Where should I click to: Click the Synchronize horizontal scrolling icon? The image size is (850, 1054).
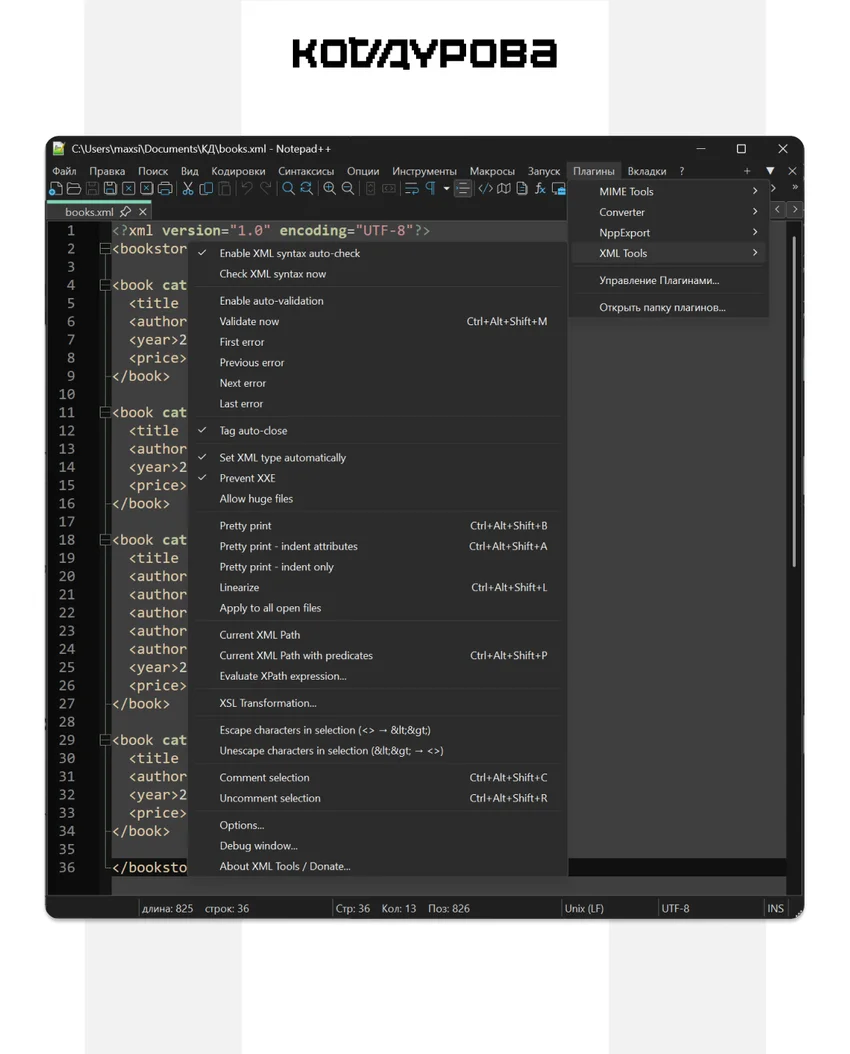tap(388, 189)
